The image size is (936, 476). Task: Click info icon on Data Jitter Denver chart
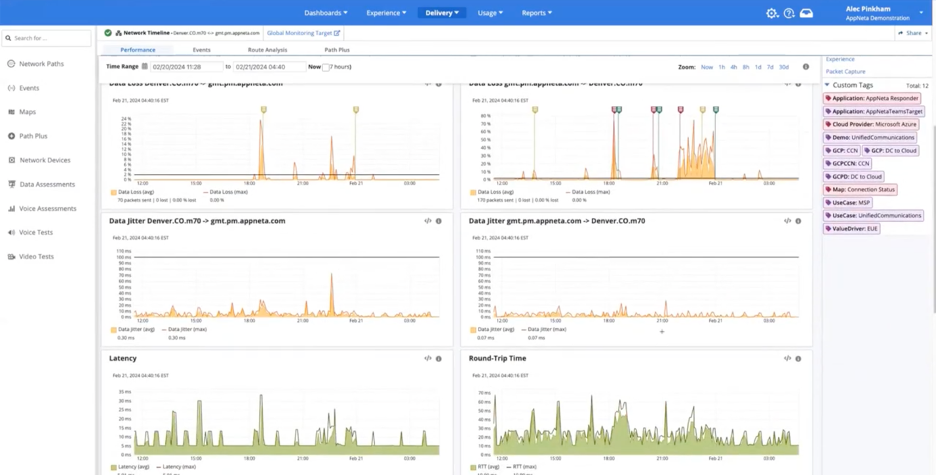point(439,221)
